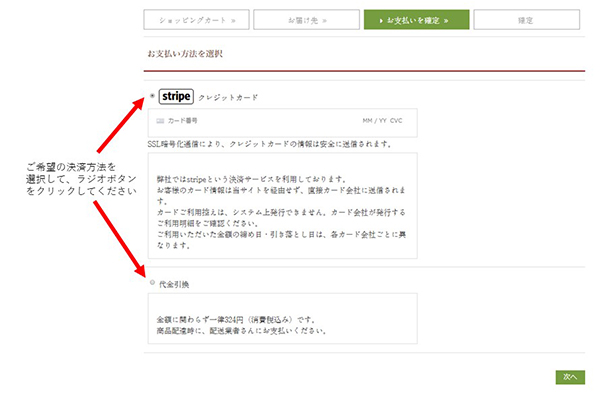Click the SSL暗号化通信 notice text
This screenshot has height=394, width=600.
(270, 144)
